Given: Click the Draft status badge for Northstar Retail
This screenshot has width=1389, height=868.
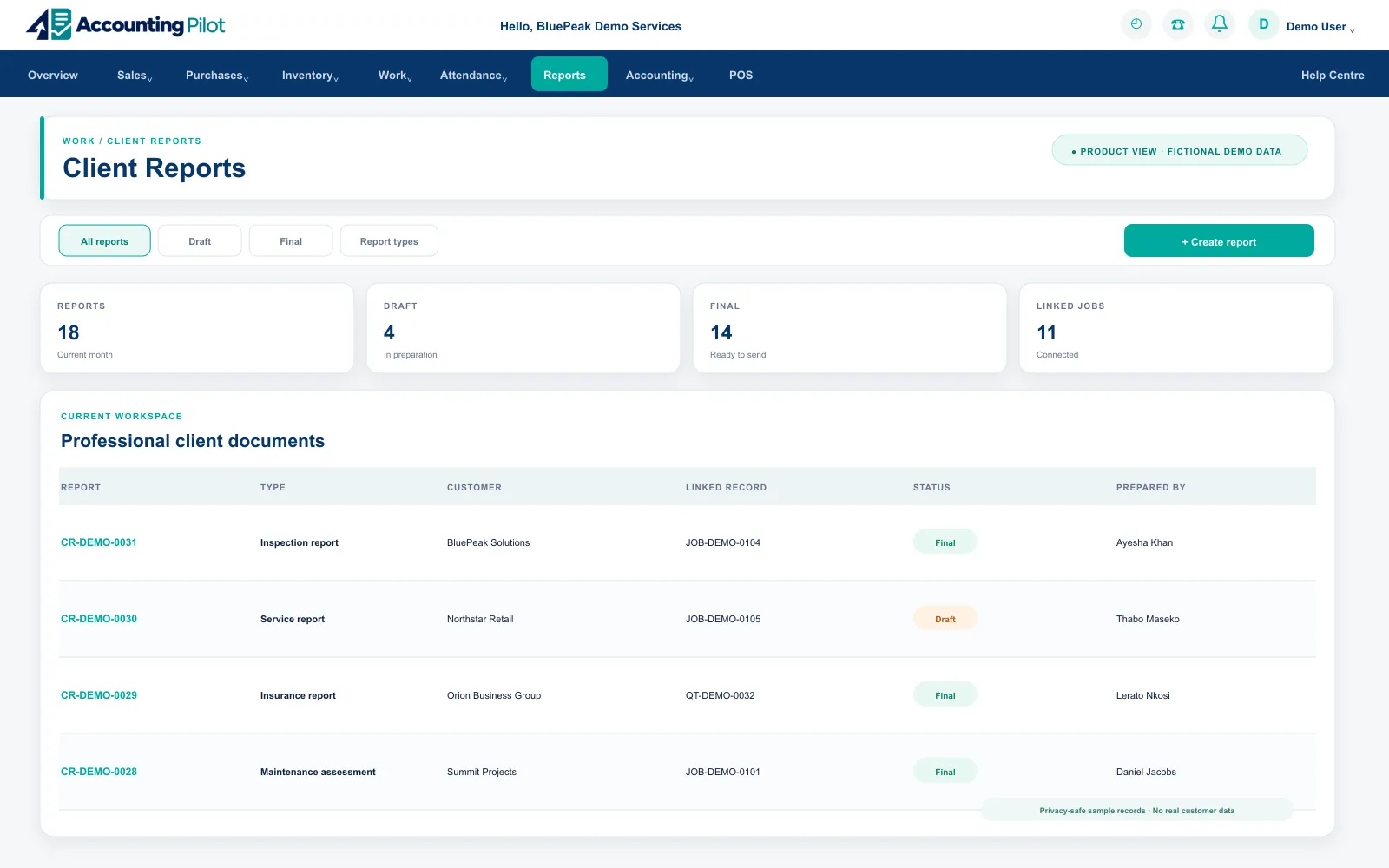Looking at the screenshot, I should pos(945,618).
